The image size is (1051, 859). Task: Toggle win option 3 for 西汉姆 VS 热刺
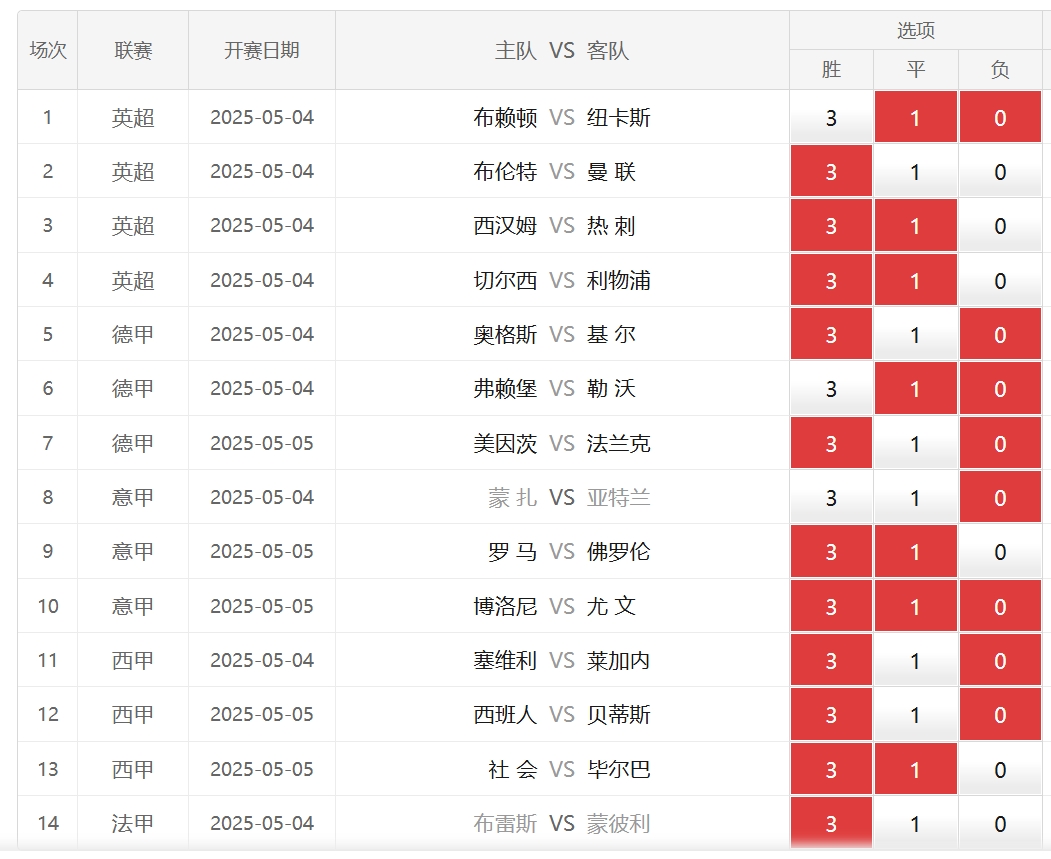(831, 226)
